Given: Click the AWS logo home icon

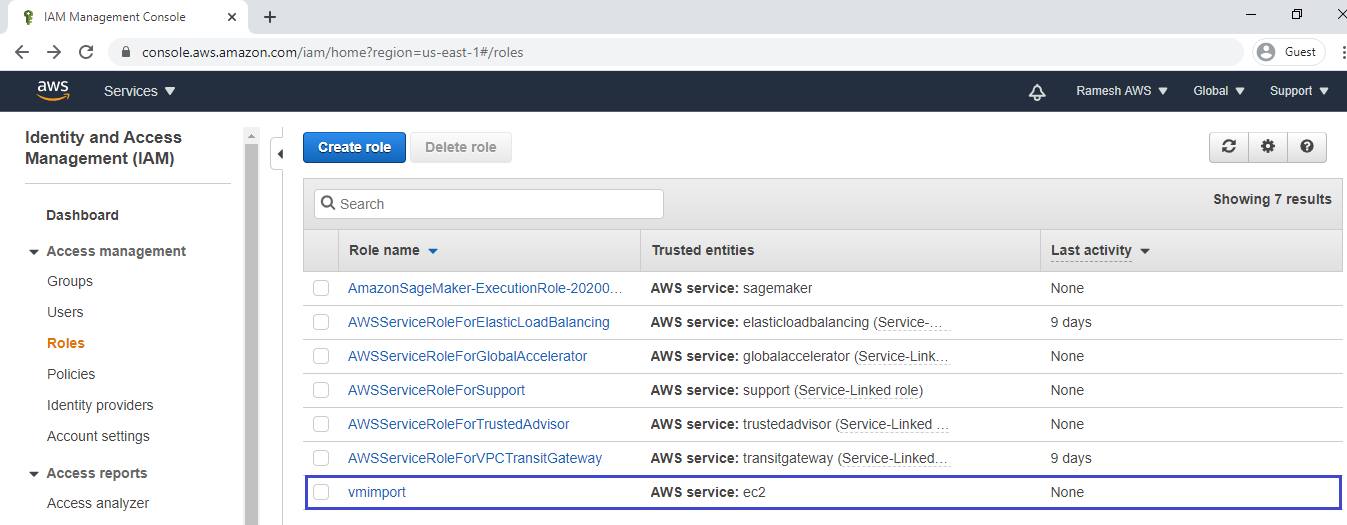Looking at the screenshot, I should pyautogui.click(x=53, y=91).
